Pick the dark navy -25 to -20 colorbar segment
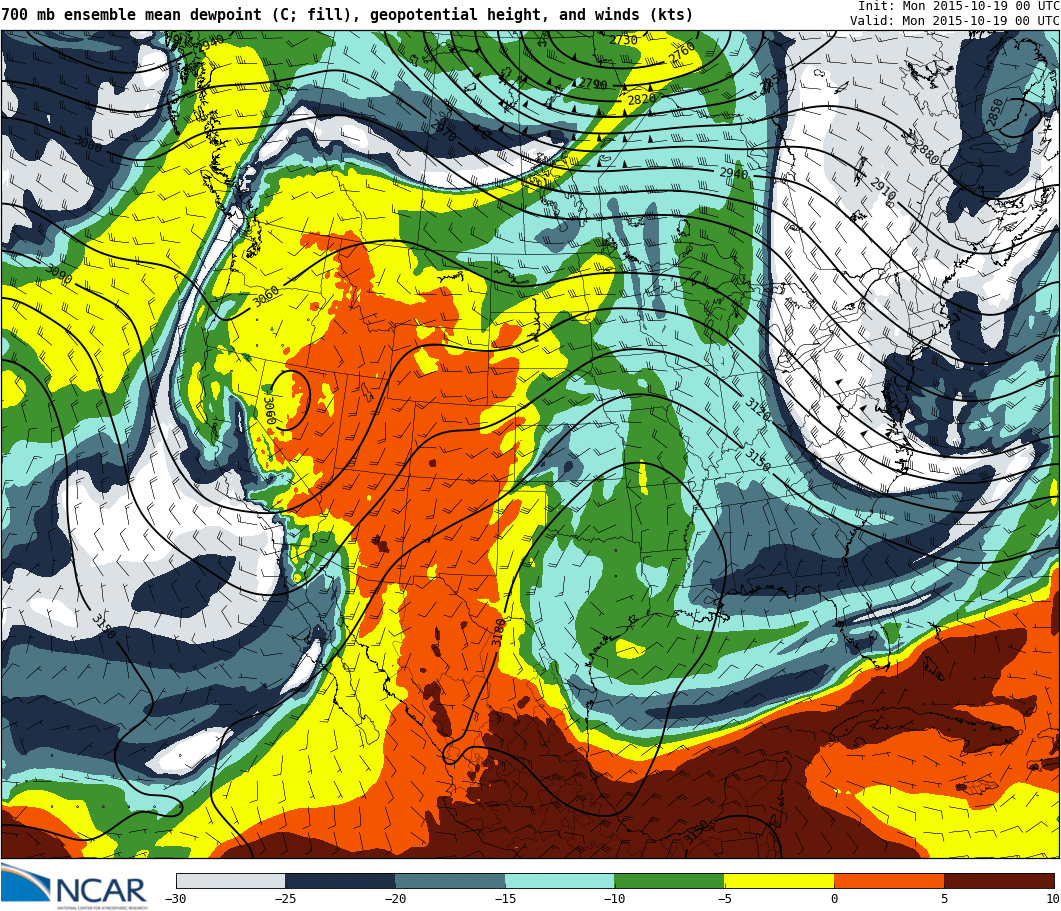1061x911 pixels. pos(340,881)
